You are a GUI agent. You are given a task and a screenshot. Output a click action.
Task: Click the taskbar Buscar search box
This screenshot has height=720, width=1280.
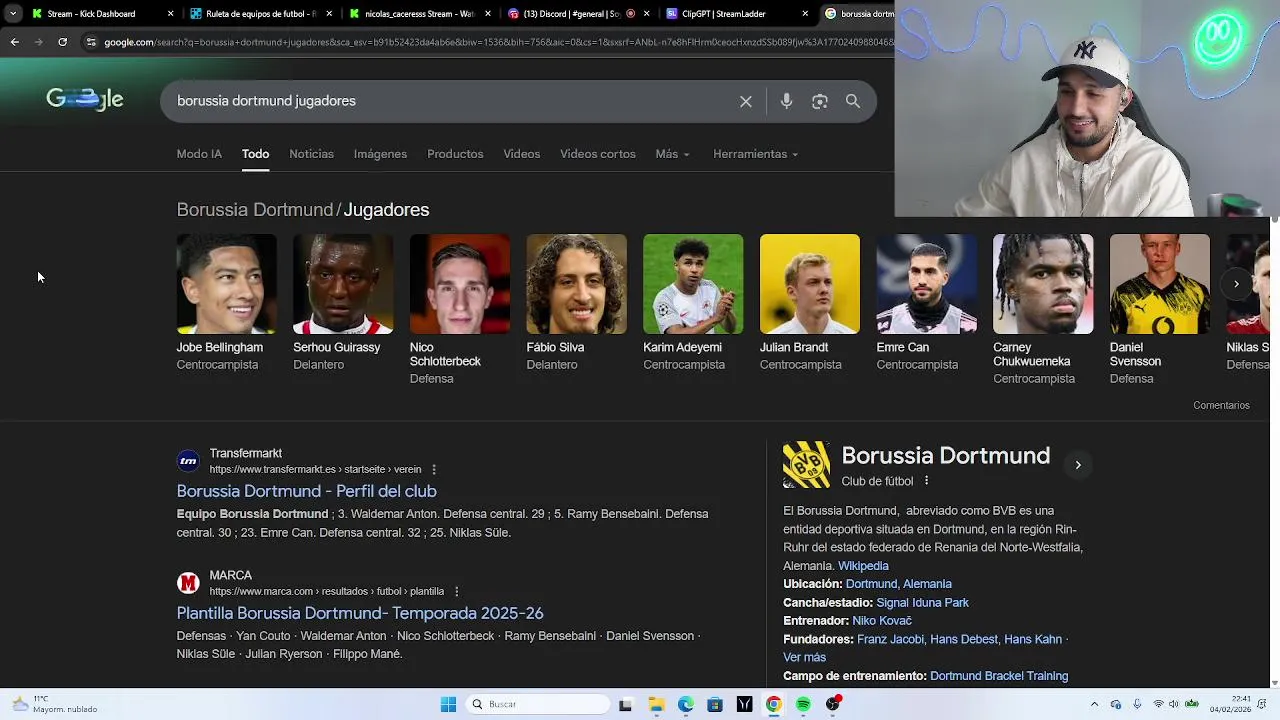538,704
